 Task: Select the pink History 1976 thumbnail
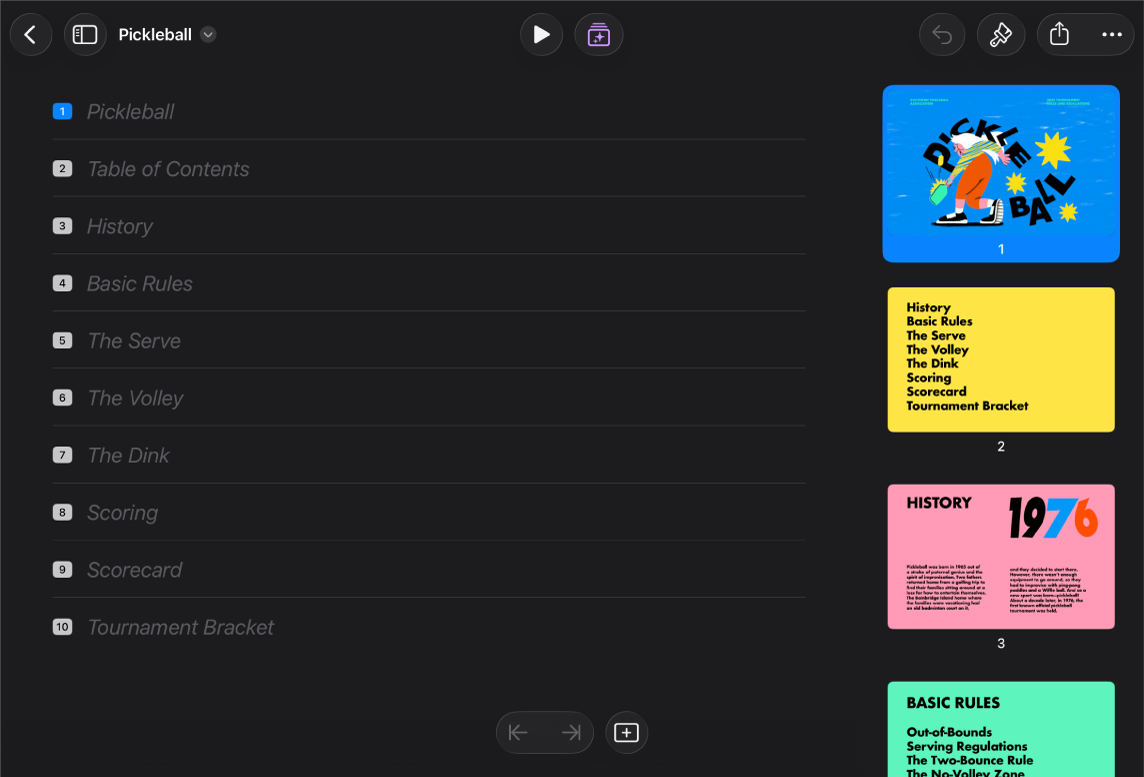coord(1001,556)
